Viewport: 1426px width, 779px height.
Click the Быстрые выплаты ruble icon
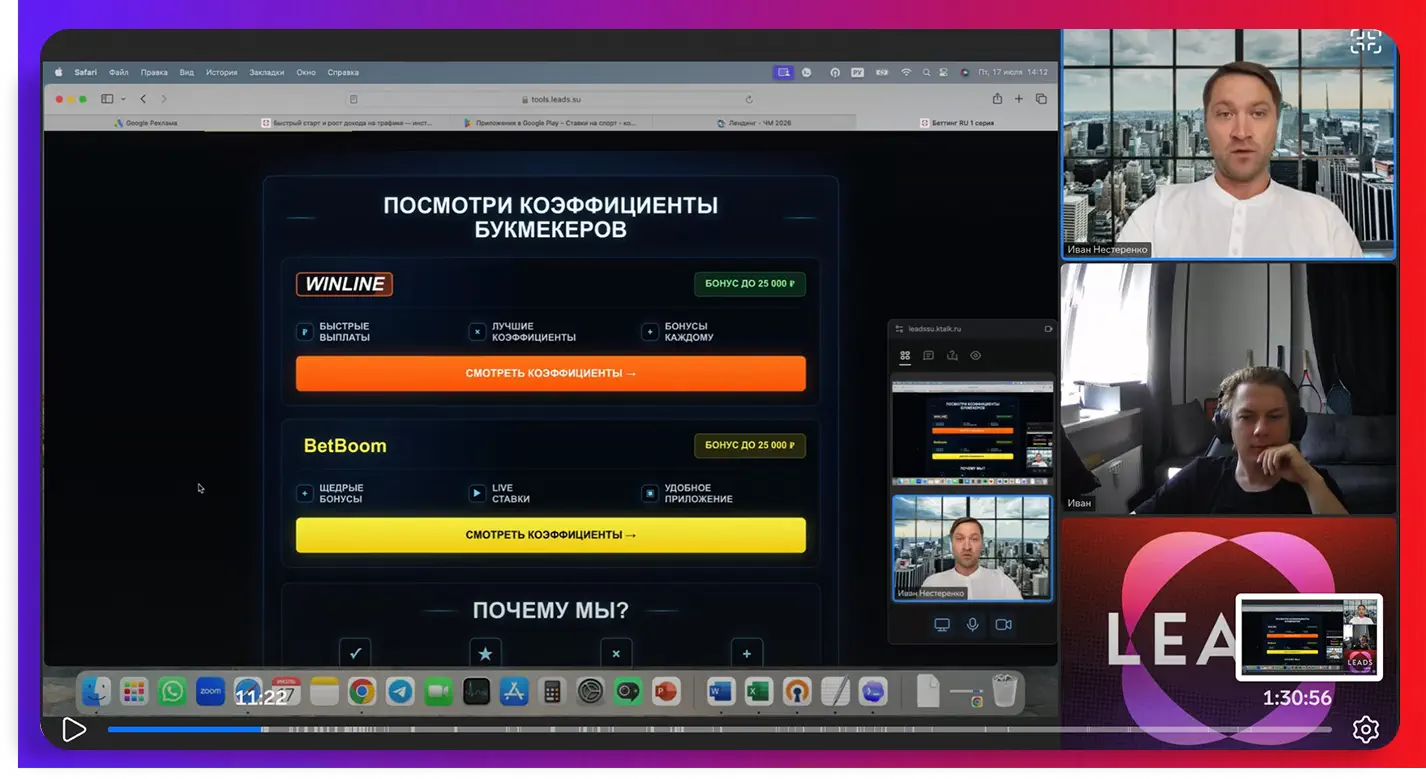(305, 332)
